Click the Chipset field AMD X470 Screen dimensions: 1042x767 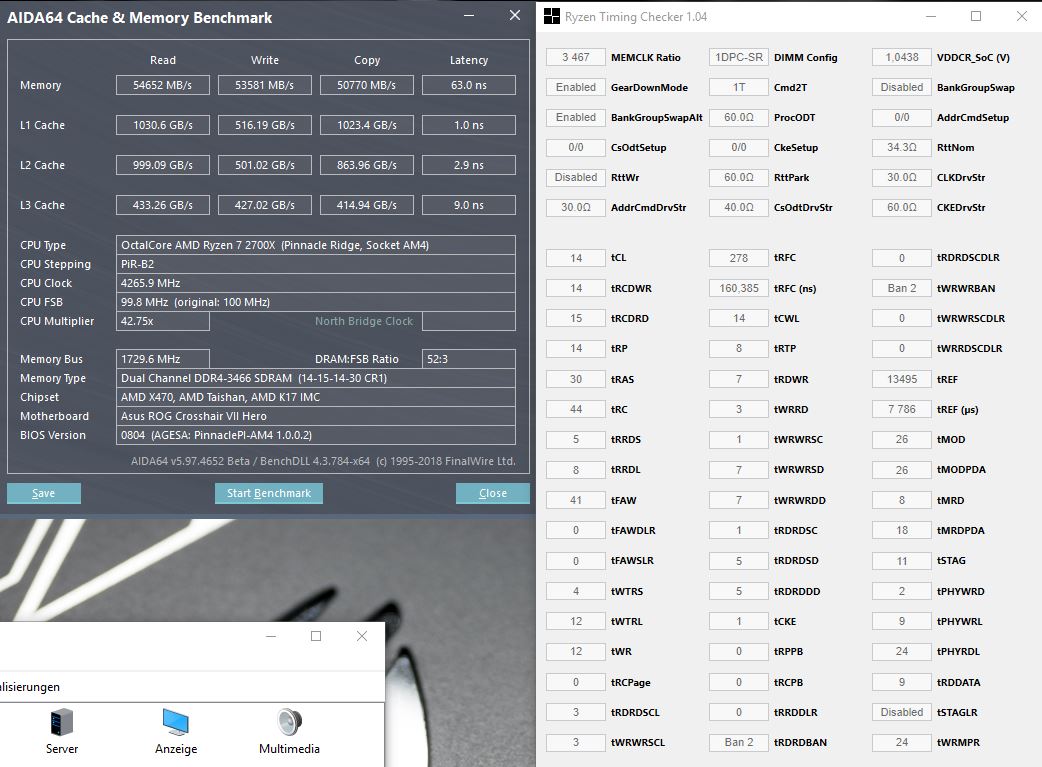316,397
